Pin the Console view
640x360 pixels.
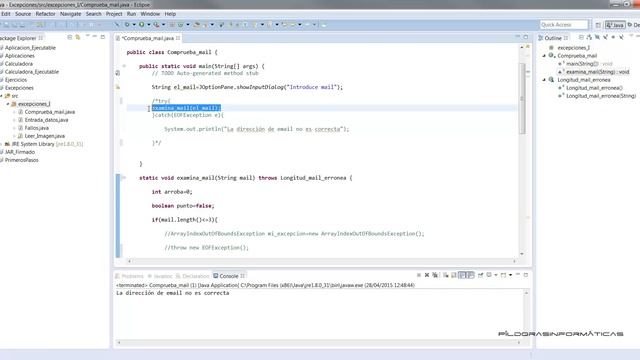pos(481,275)
